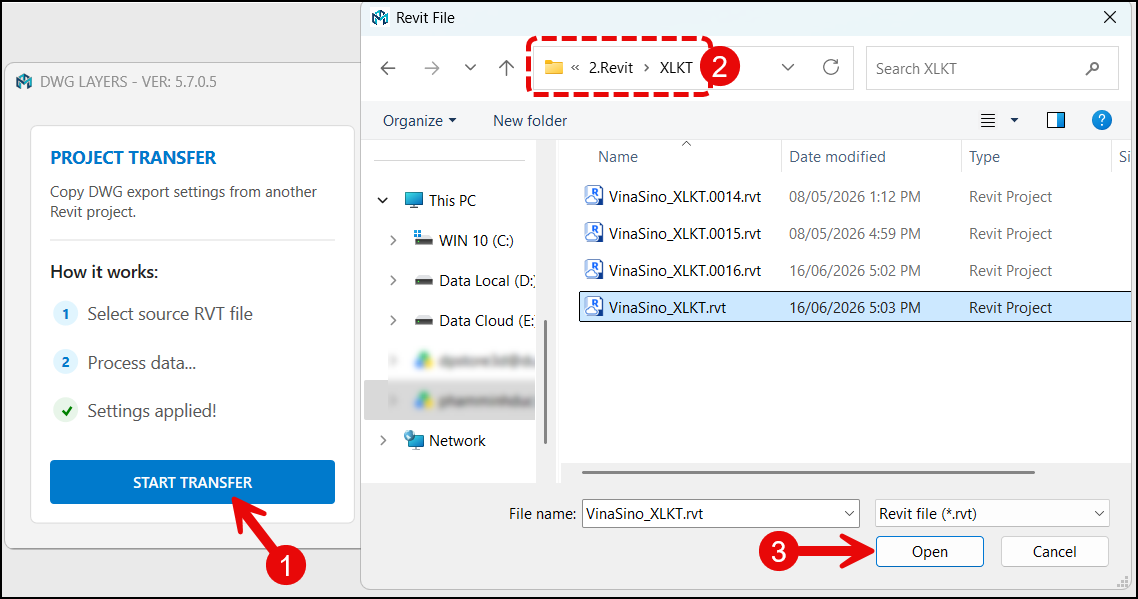Viewport: 1138px width, 599px height.
Task: Click Revit File dialog title icon
Action: 380,17
